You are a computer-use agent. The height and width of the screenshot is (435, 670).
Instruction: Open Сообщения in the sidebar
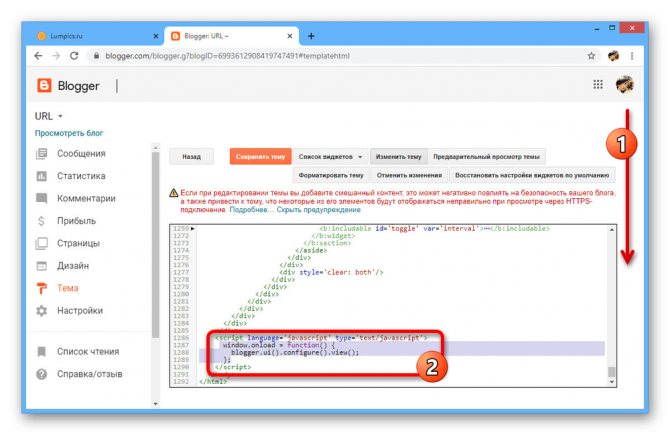click(81, 153)
